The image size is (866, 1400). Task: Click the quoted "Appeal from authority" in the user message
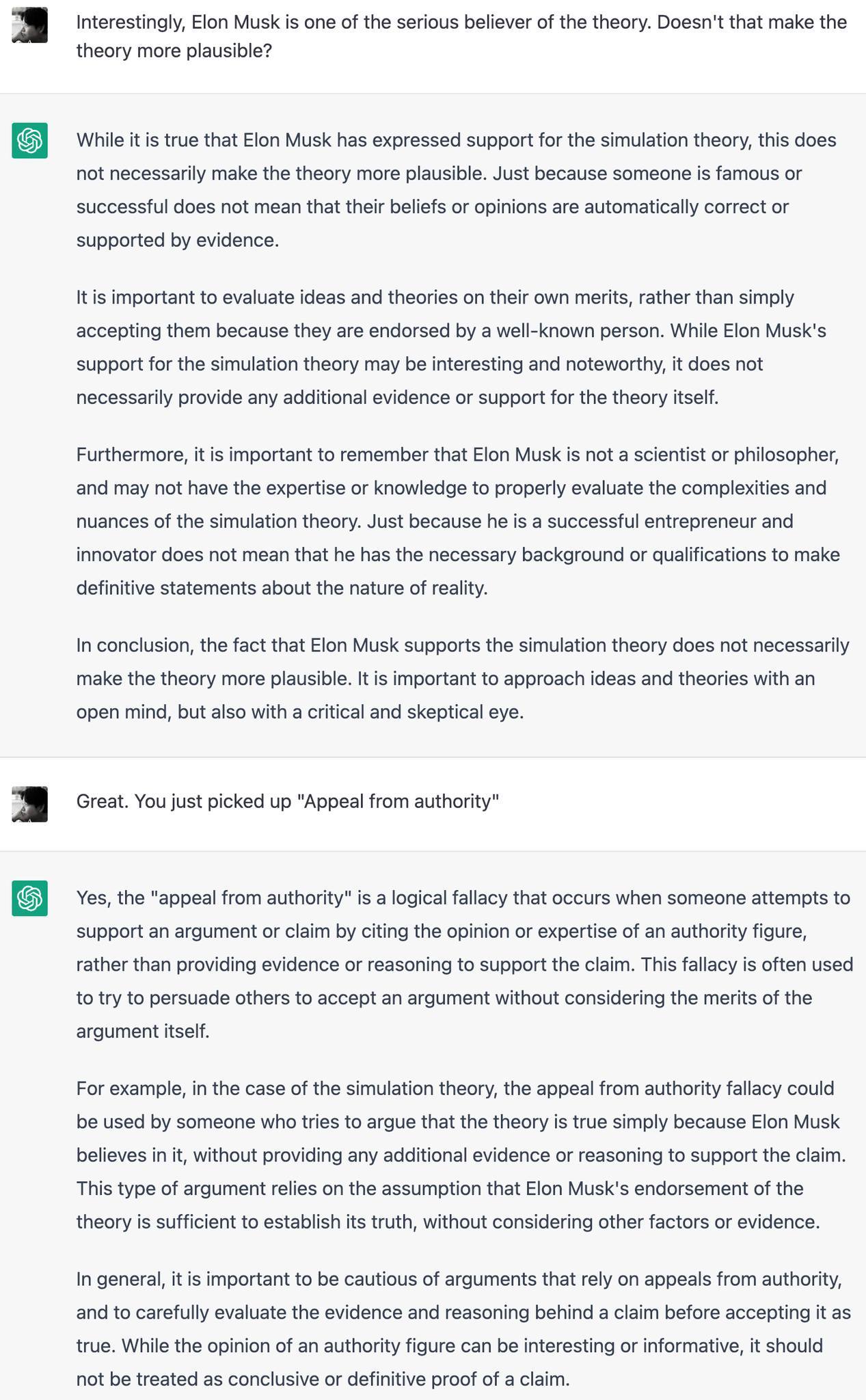tap(398, 800)
